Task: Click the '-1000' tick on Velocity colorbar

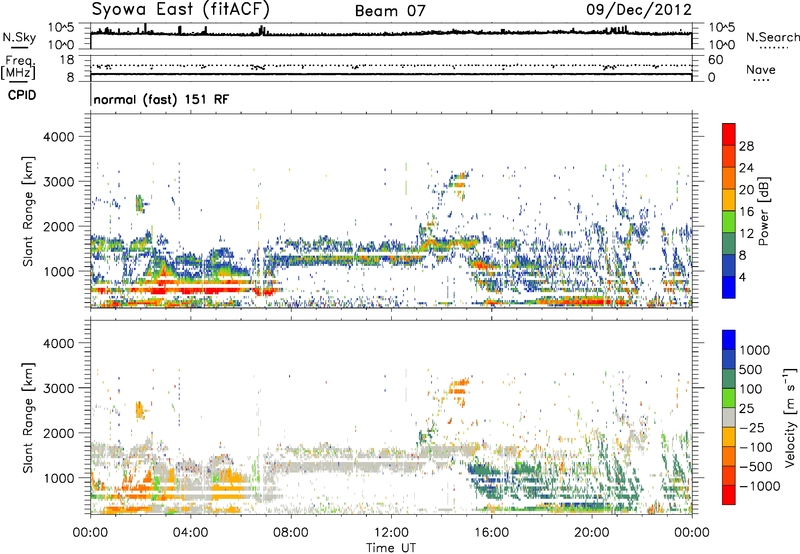Action: pyautogui.click(x=759, y=486)
